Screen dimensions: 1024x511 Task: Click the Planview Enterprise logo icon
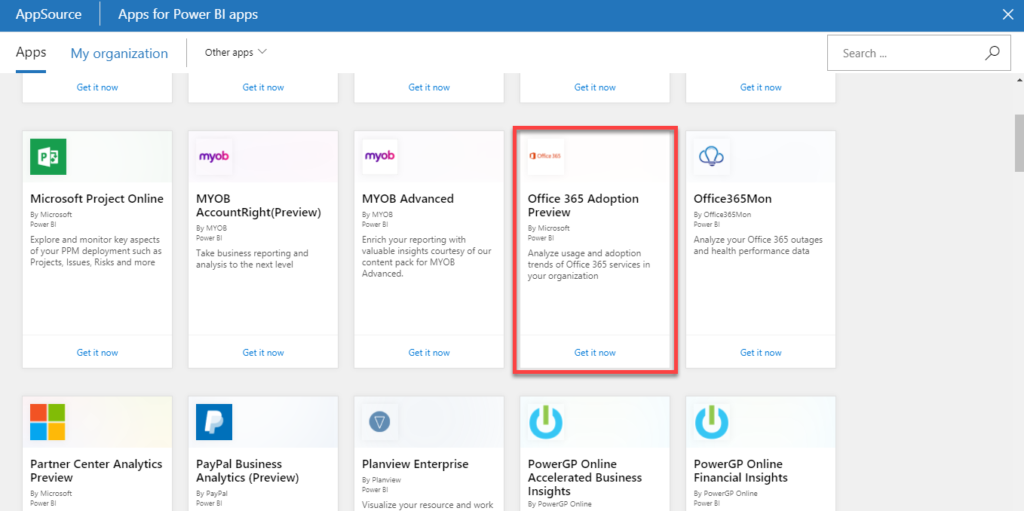click(x=380, y=422)
